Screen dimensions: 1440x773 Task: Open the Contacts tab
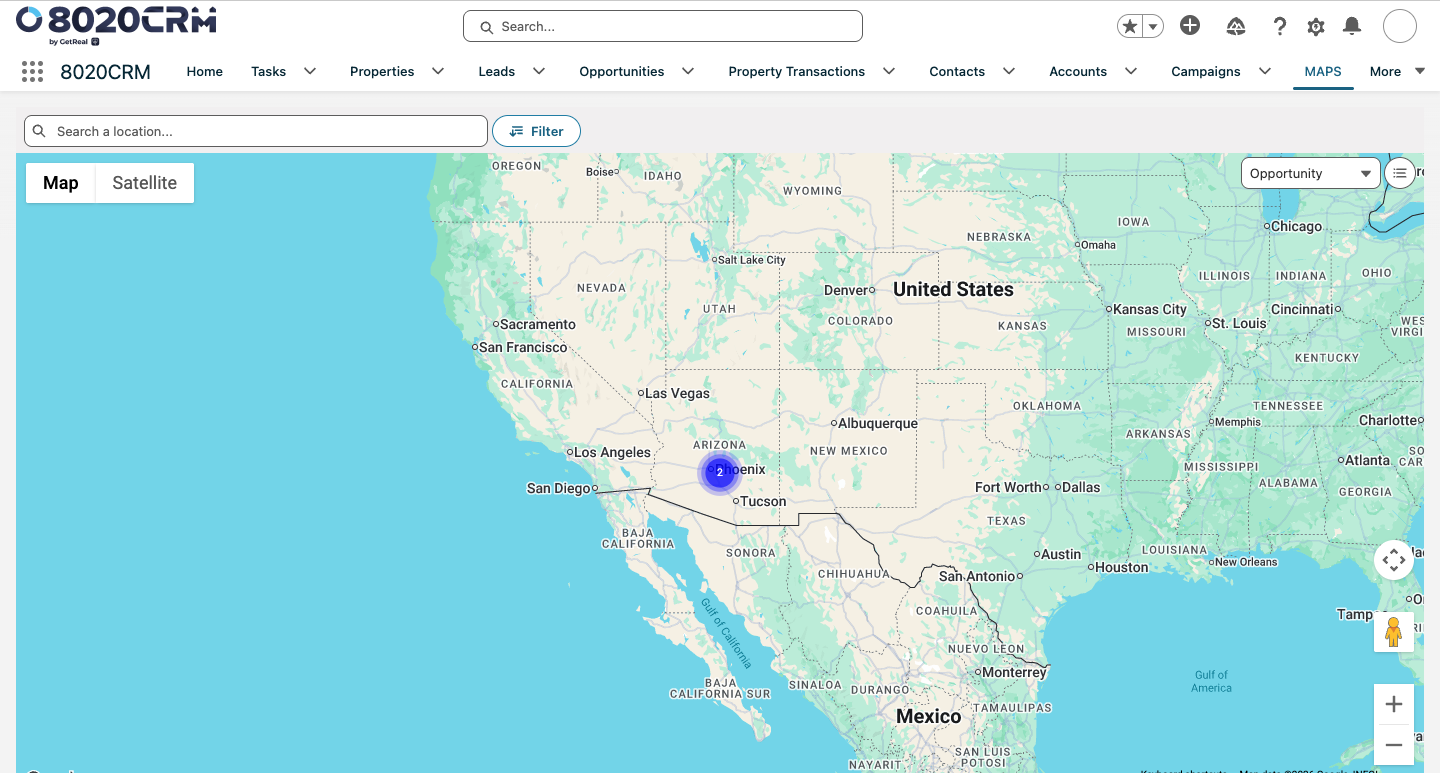[957, 71]
